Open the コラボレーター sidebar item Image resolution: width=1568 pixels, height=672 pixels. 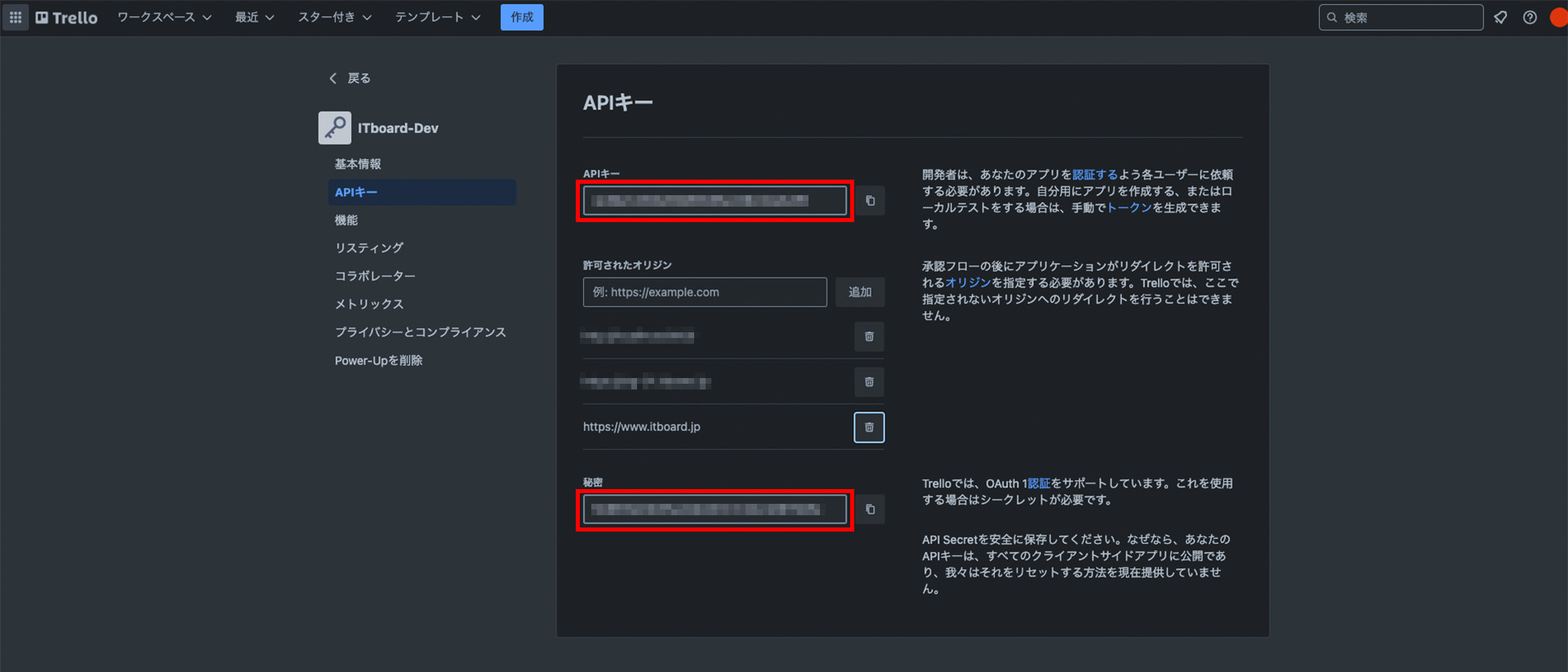coord(375,276)
